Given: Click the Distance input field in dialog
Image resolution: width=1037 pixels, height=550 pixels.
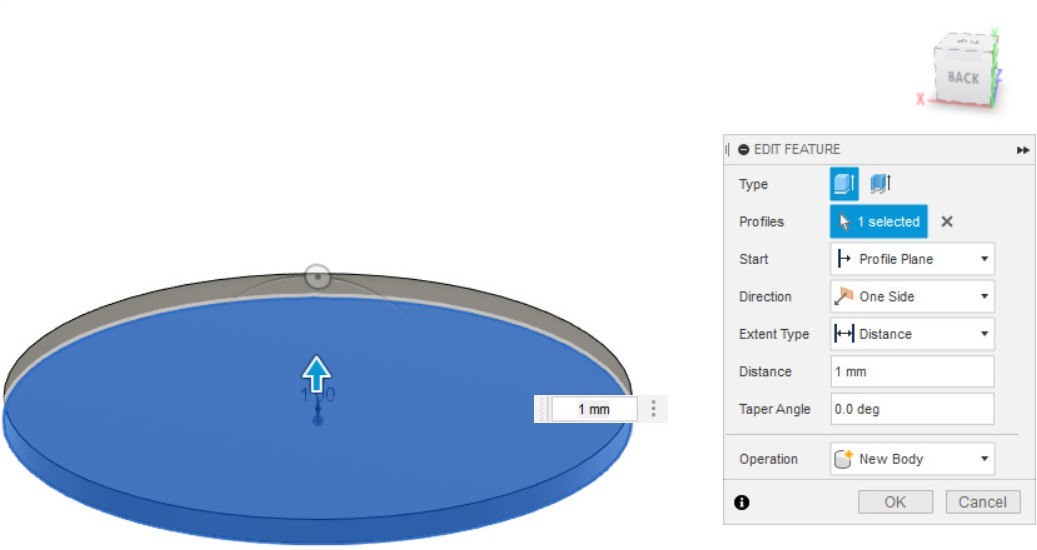Looking at the screenshot, I should pos(912,372).
